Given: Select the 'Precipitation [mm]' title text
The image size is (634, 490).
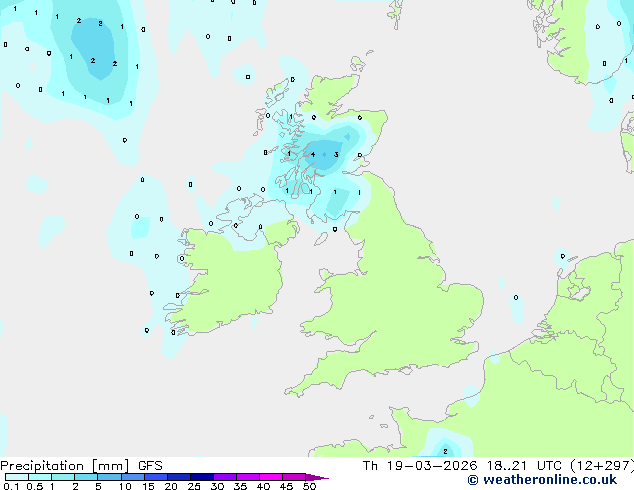Looking at the screenshot, I should 65,466.
